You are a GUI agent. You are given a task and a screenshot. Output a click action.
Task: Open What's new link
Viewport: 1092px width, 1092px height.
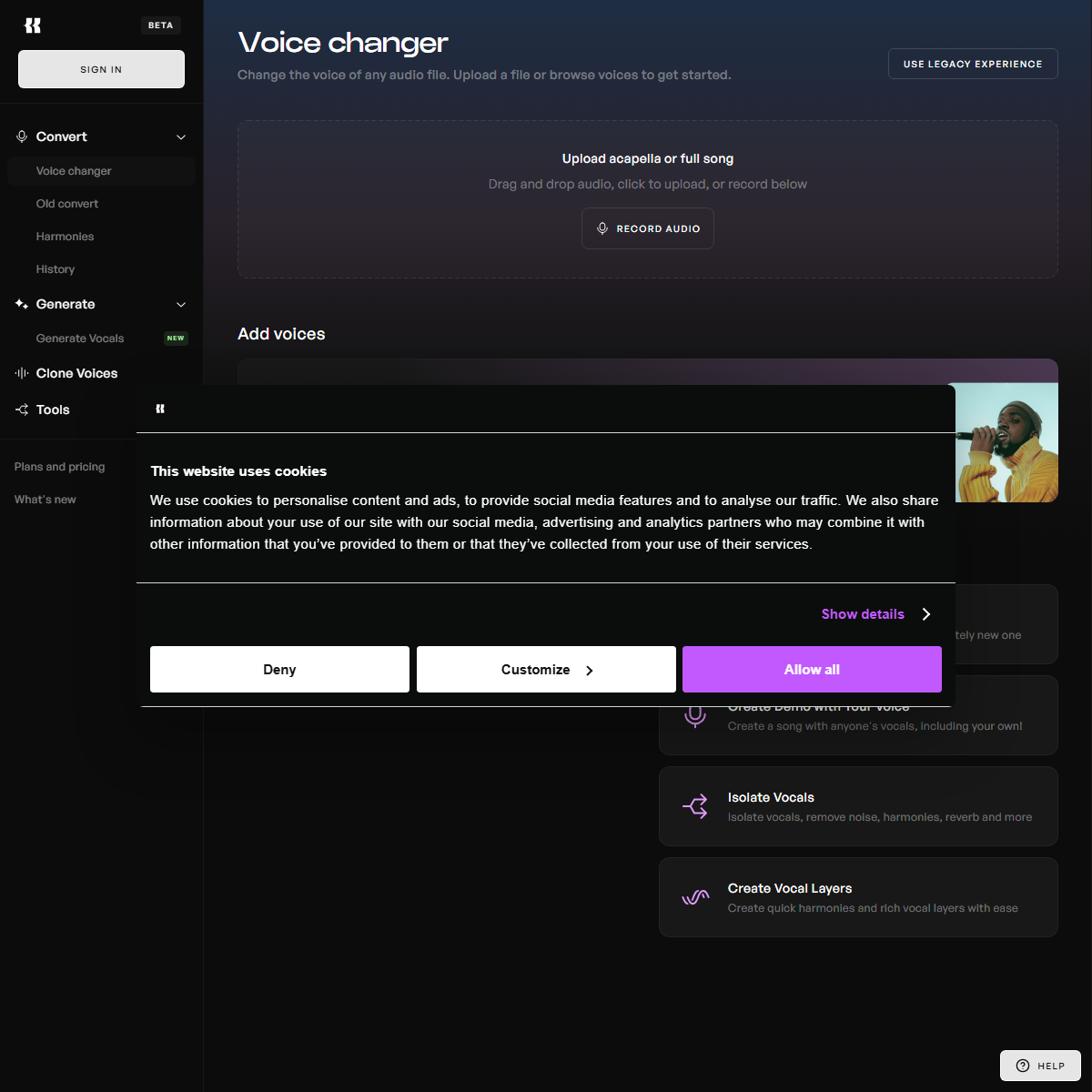point(45,500)
